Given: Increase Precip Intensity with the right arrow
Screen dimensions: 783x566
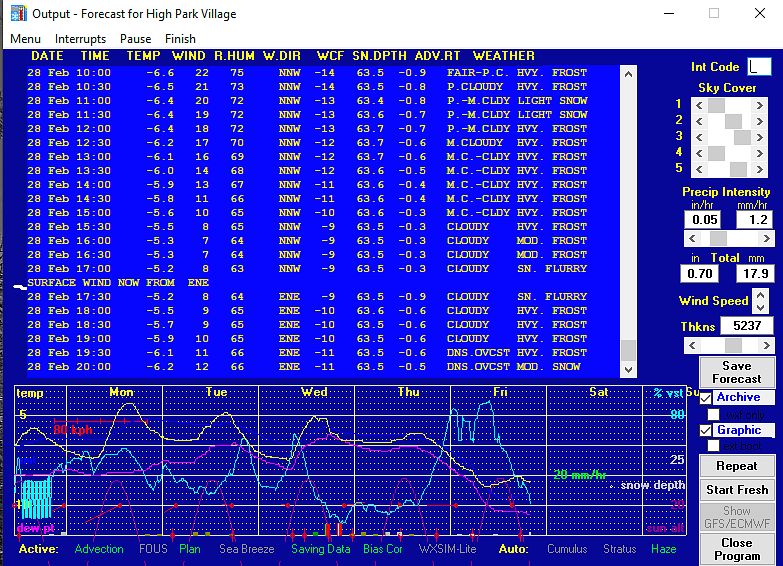Looking at the screenshot, I should (x=766, y=238).
